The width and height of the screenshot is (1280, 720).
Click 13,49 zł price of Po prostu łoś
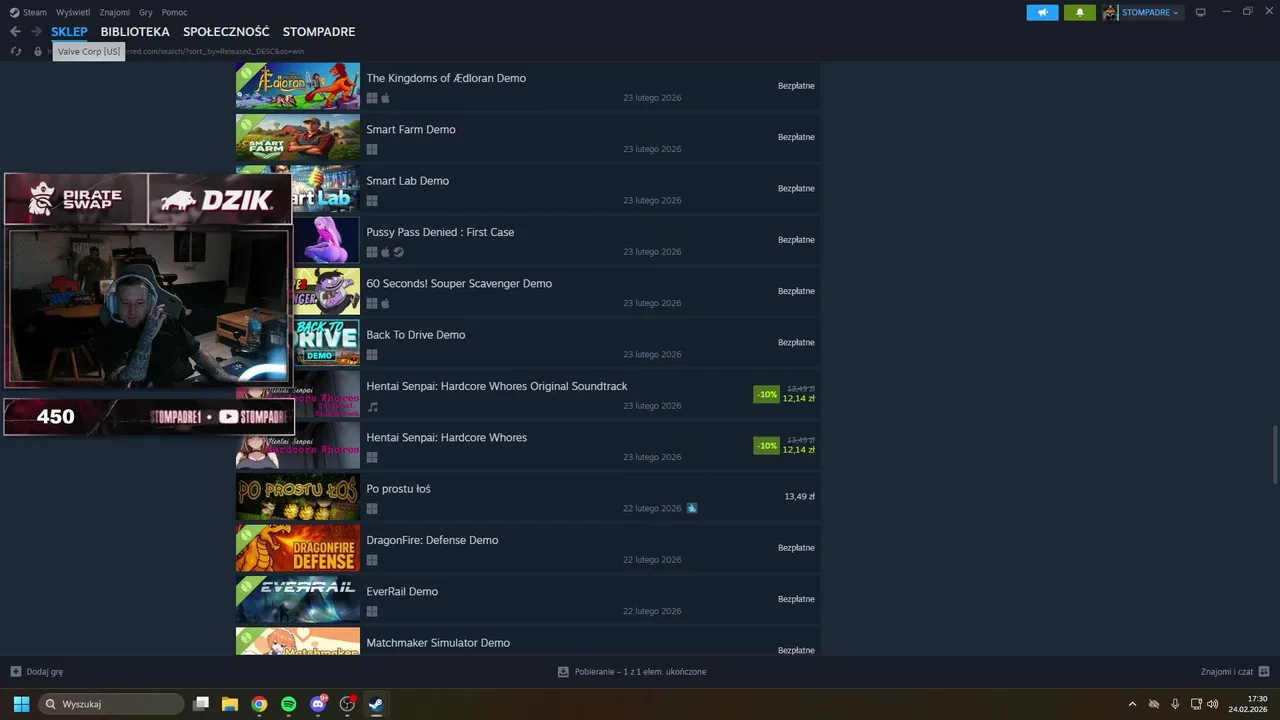pyautogui.click(x=799, y=496)
